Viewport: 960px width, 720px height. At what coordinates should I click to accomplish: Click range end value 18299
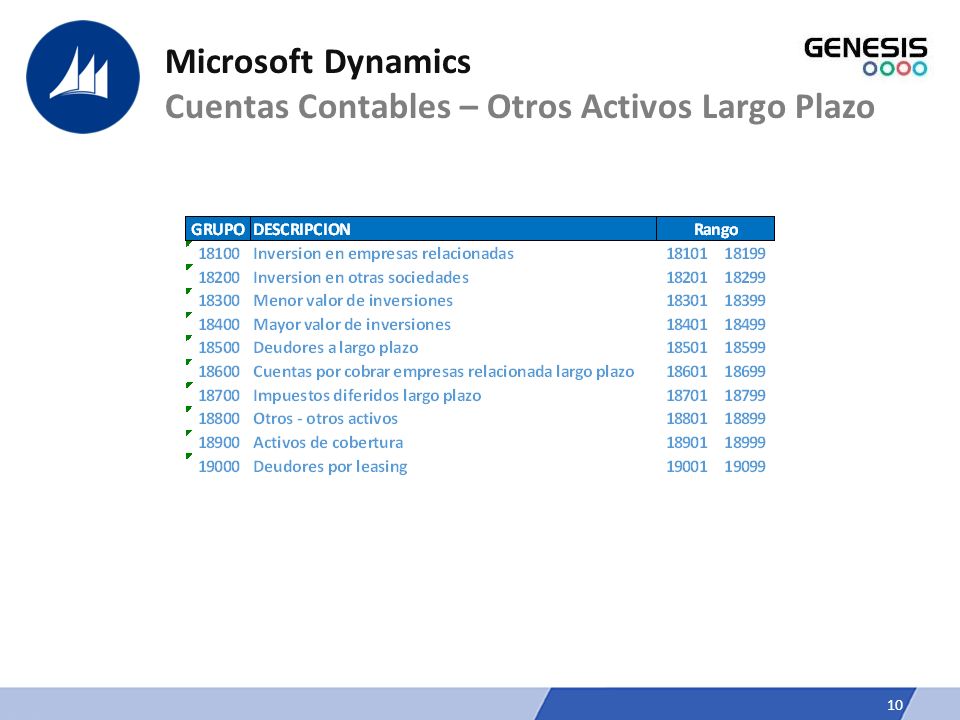744,277
